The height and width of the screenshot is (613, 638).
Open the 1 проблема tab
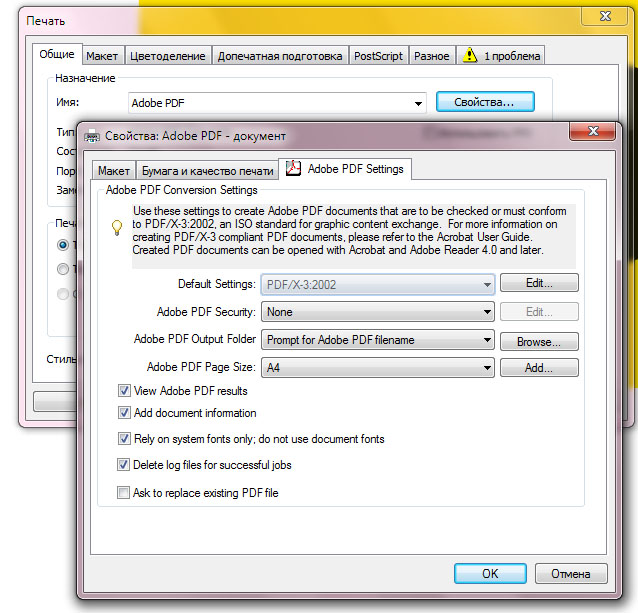(x=501, y=56)
